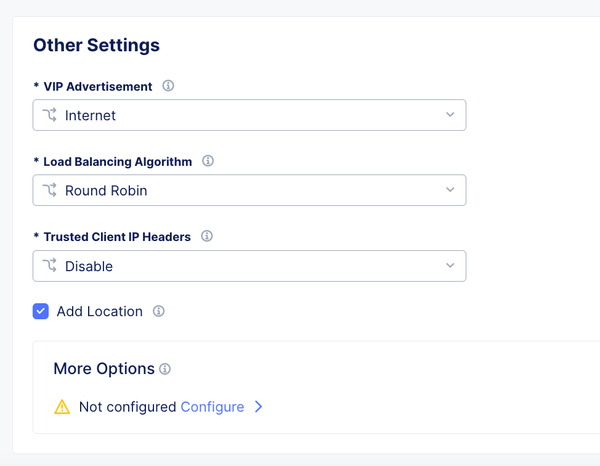
Task: Click info icon beside Add Location
Action: 158,311
